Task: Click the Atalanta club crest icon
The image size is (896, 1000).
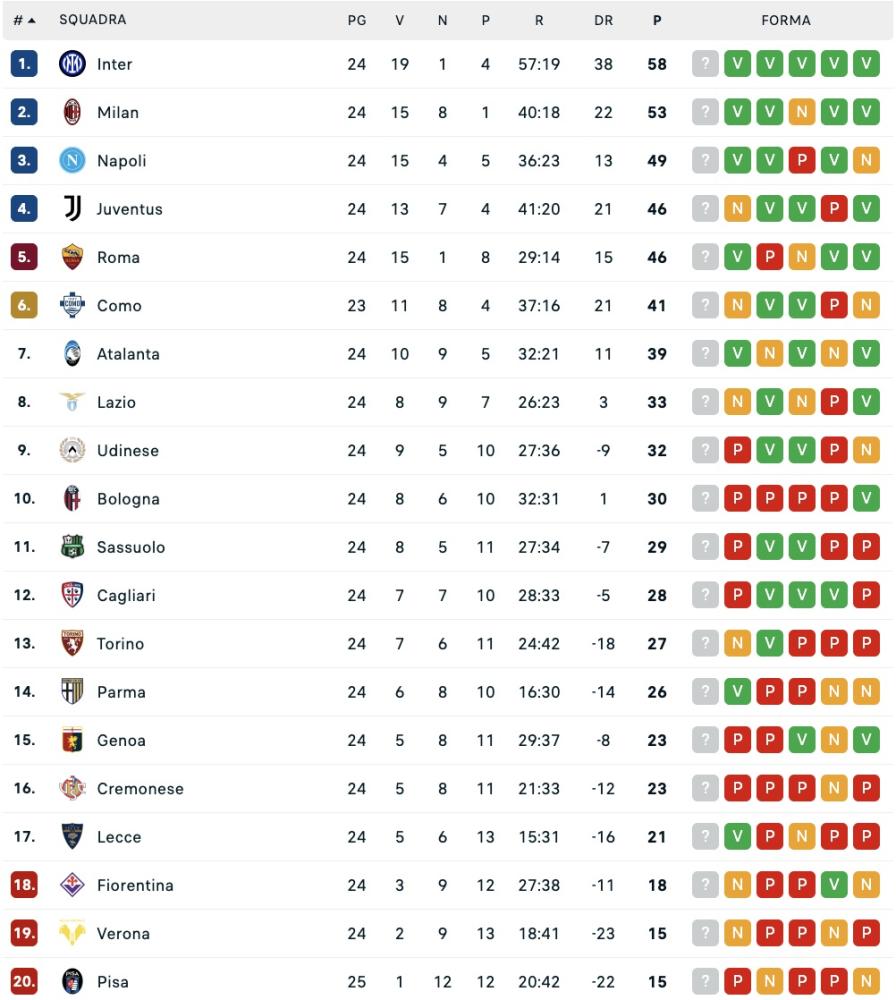Action: tap(72, 354)
